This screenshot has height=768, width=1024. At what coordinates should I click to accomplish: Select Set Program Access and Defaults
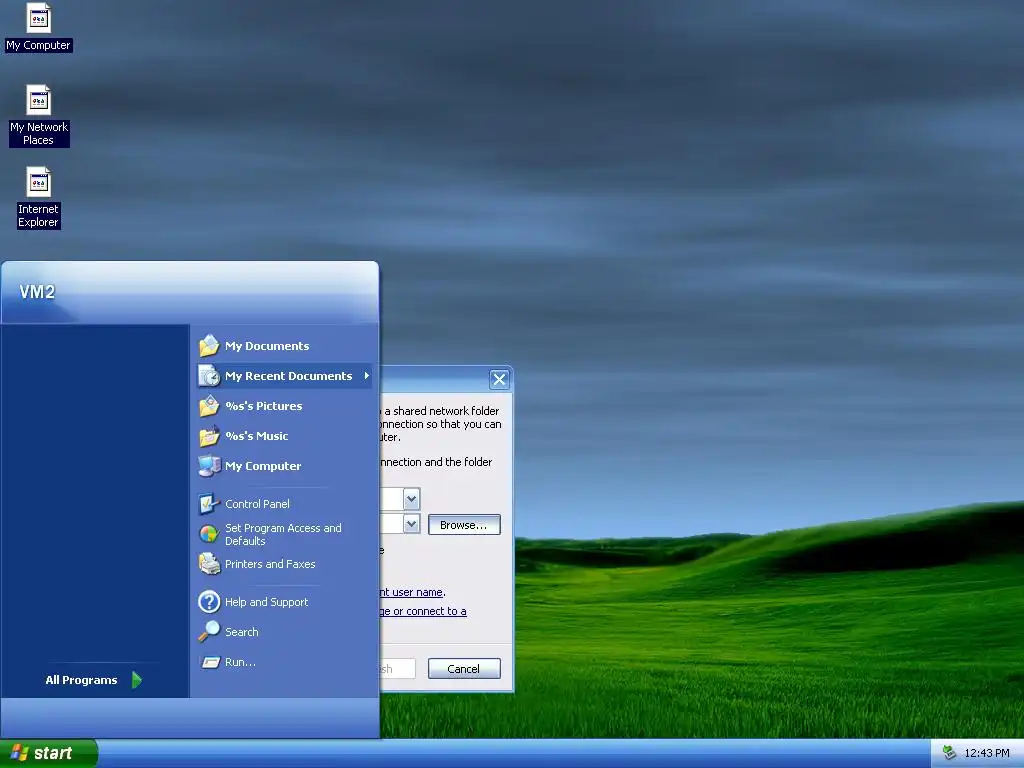pyautogui.click(x=284, y=534)
